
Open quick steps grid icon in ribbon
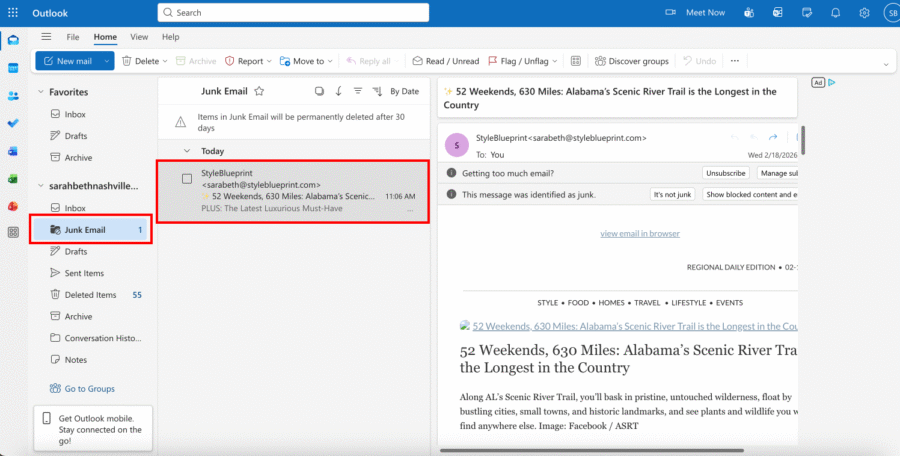[x=576, y=61]
